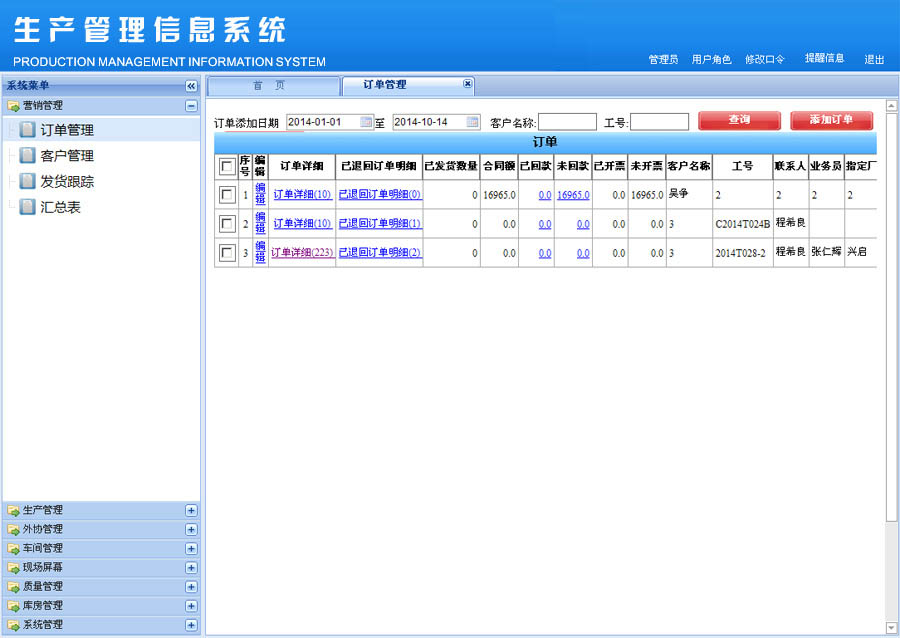This screenshot has height=638, width=900.
Task: Switch to the 首页 tab
Action: 269,86
